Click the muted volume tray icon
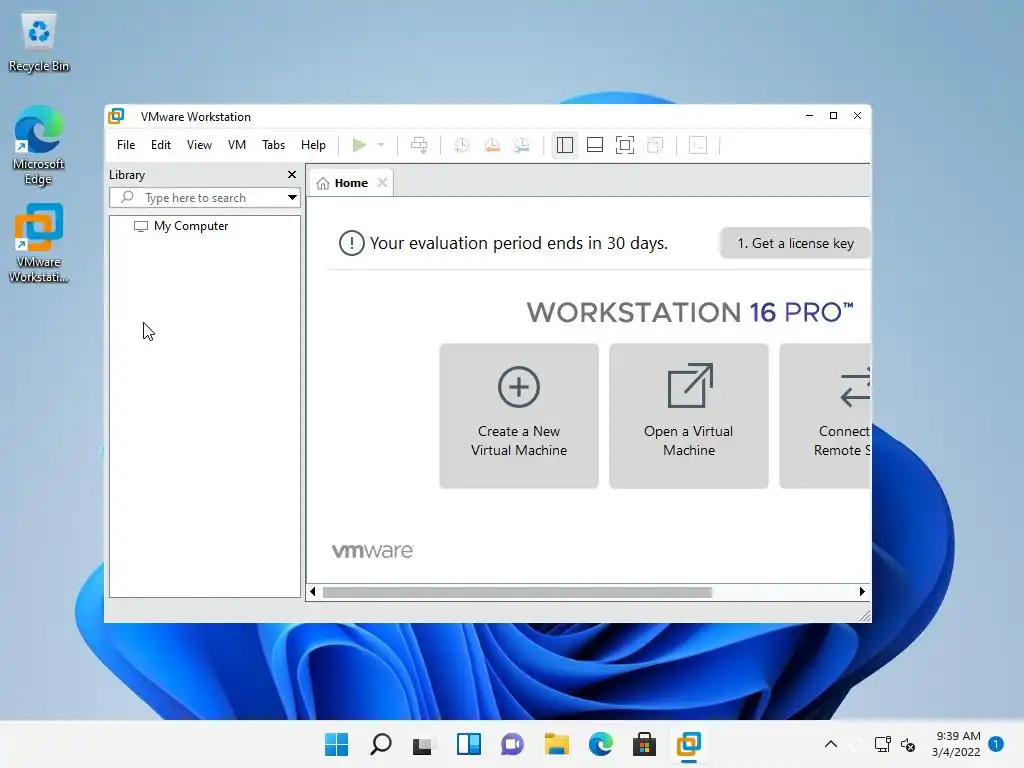 908,744
